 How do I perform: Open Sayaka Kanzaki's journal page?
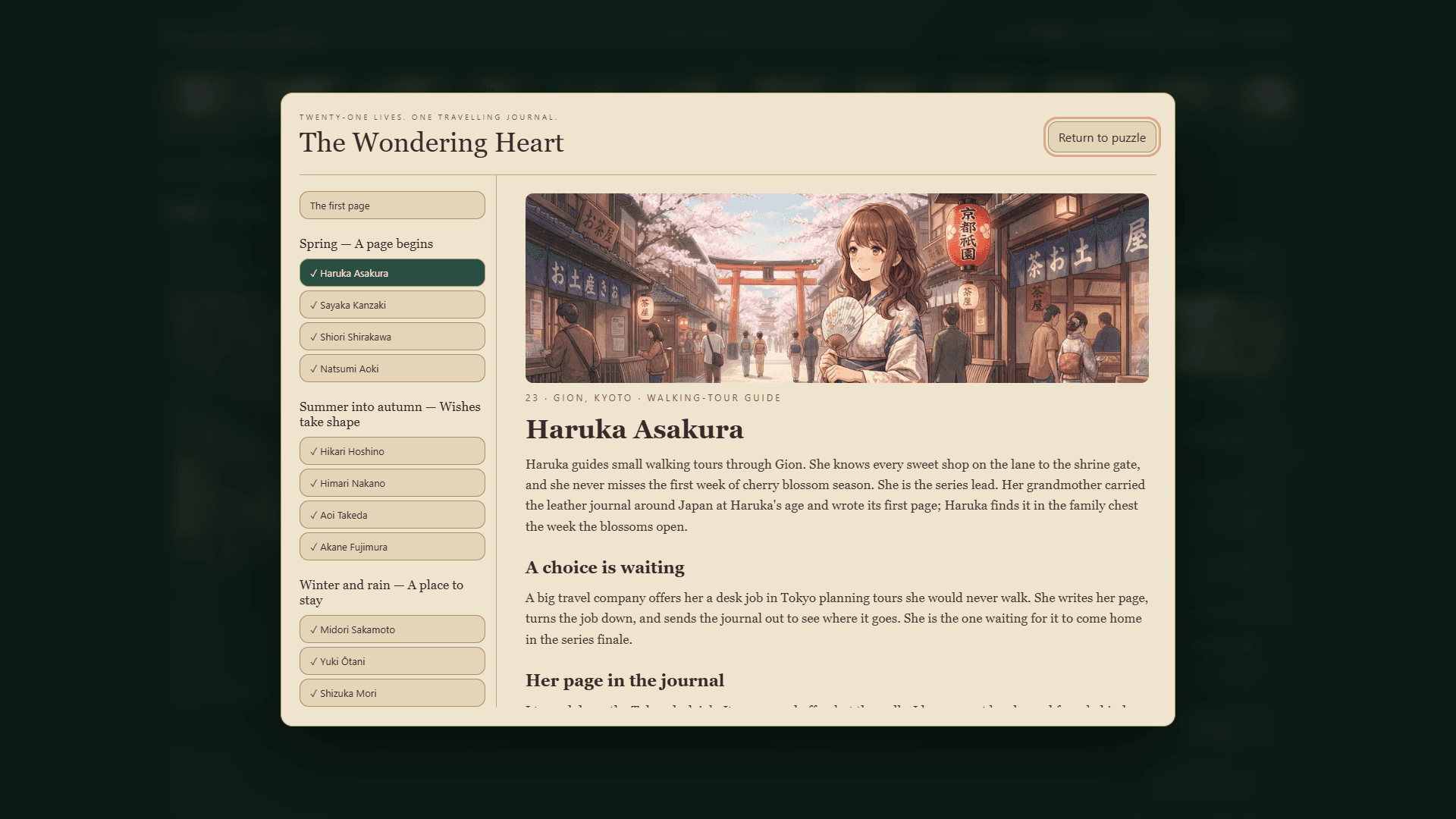click(392, 305)
